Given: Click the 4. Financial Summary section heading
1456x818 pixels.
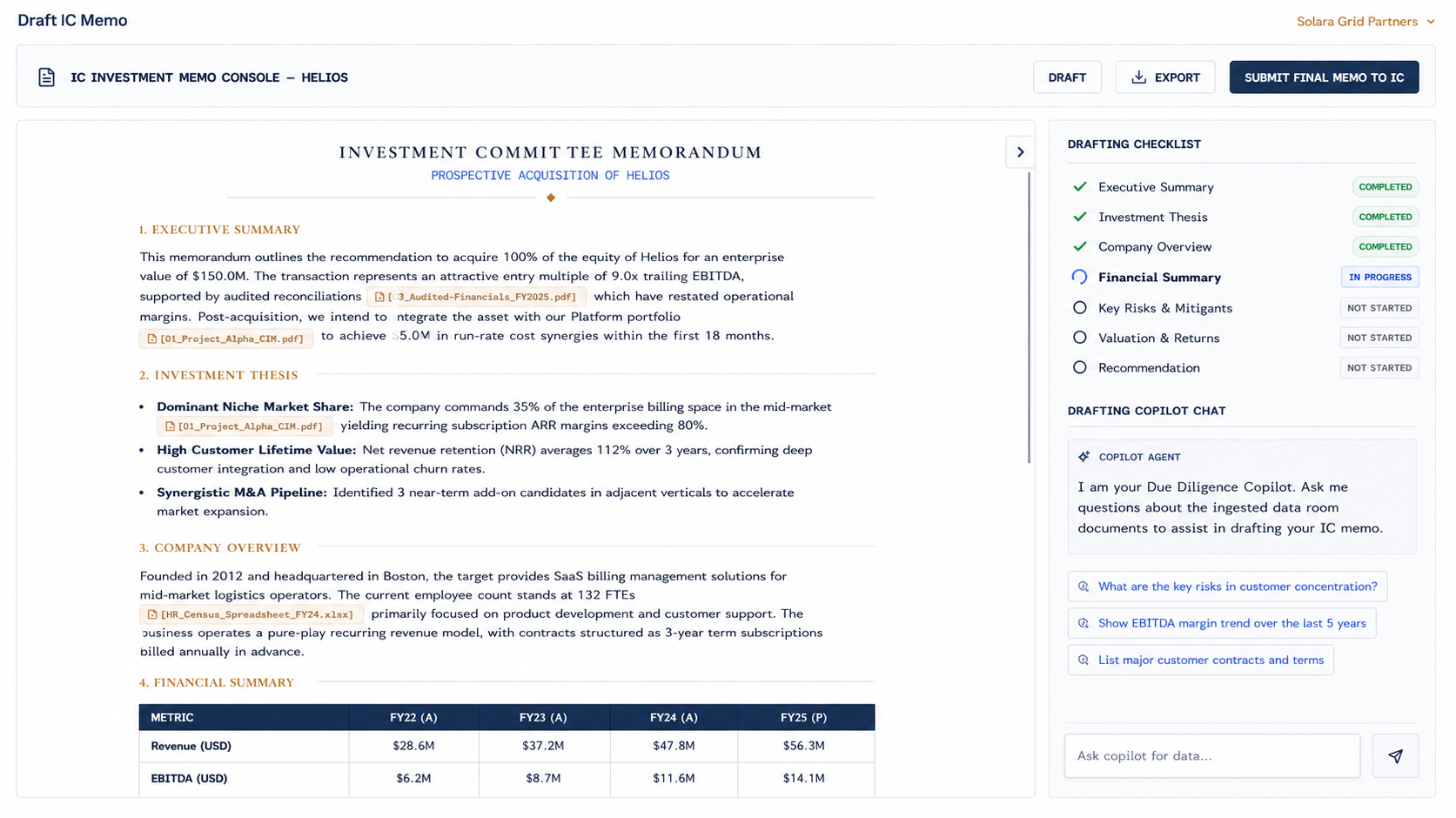Looking at the screenshot, I should (x=217, y=682).
